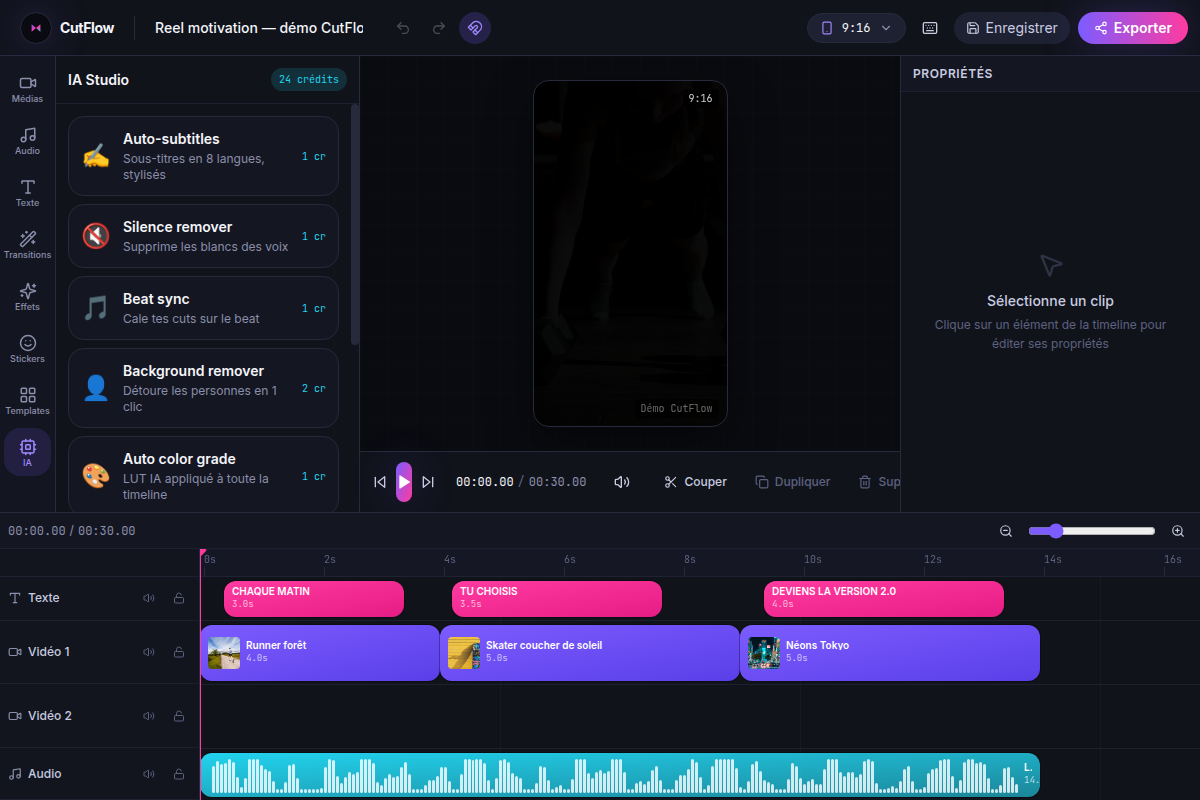Zoom in the timeline
Screen dimensions: 1200x800
click(x=1178, y=531)
